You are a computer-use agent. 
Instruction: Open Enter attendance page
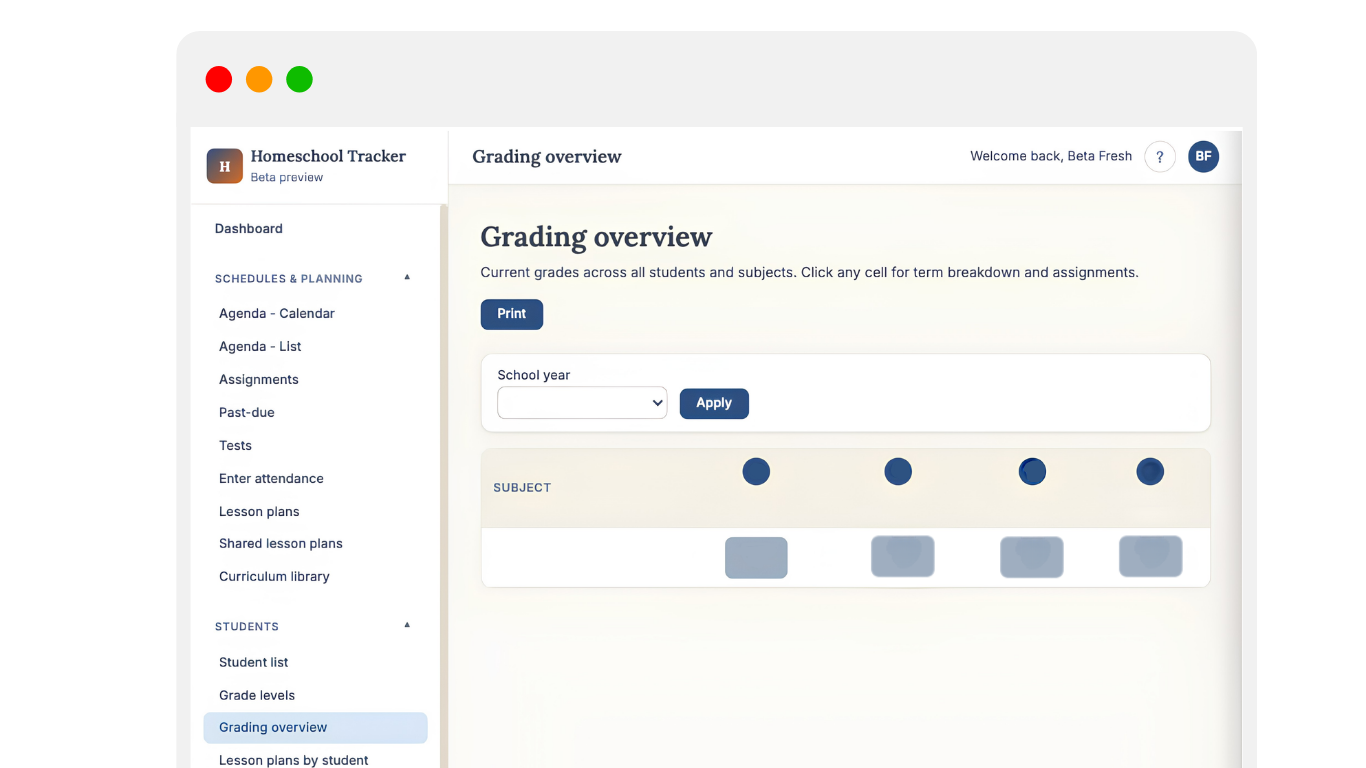(272, 479)
